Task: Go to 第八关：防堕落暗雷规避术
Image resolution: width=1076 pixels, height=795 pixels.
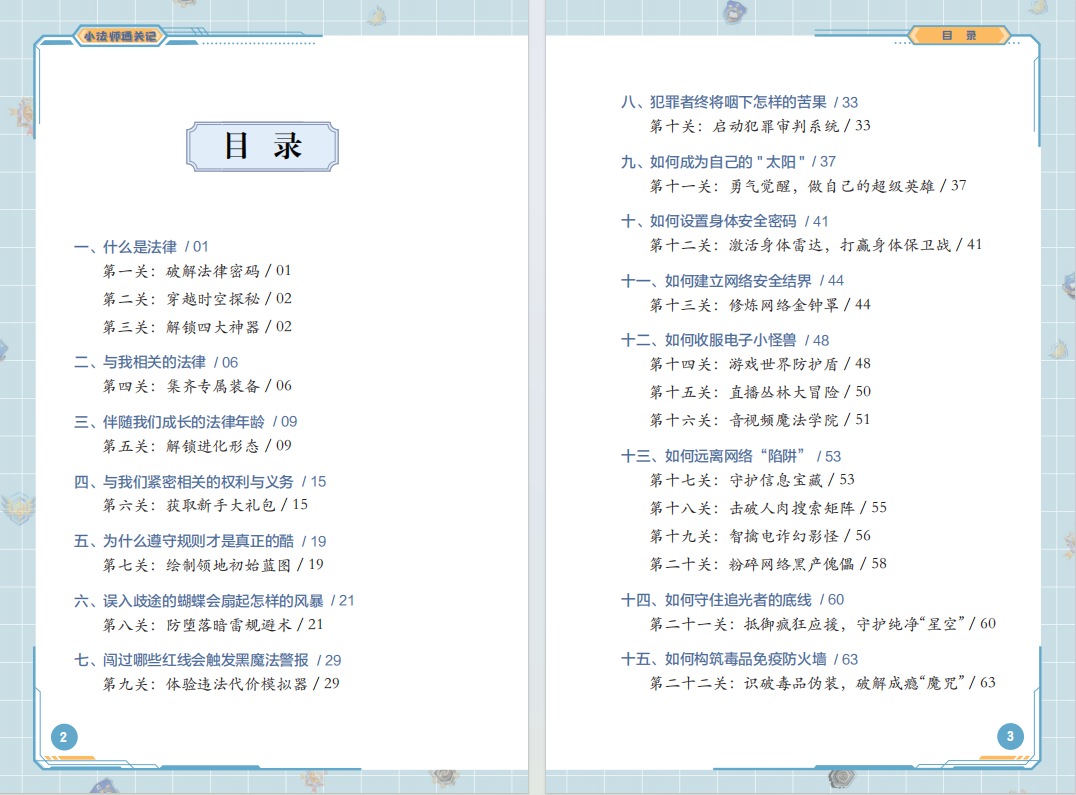Action: point(213,625)
